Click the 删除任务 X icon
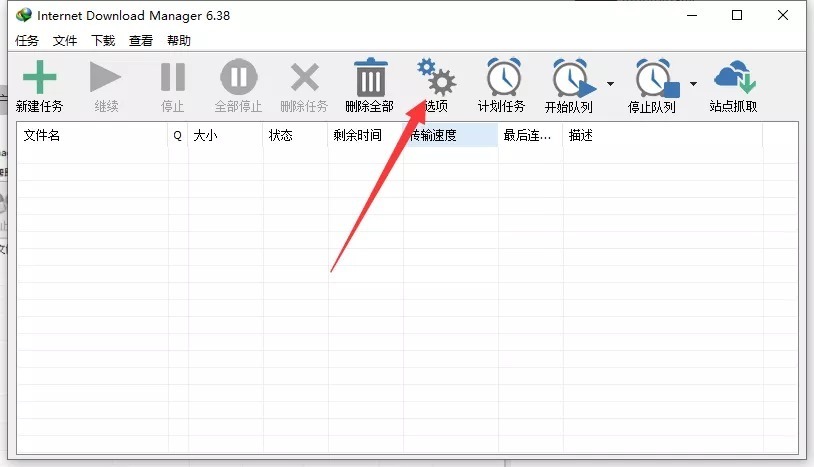The width and height of the screenshot is (814, 467). (305, 77)
